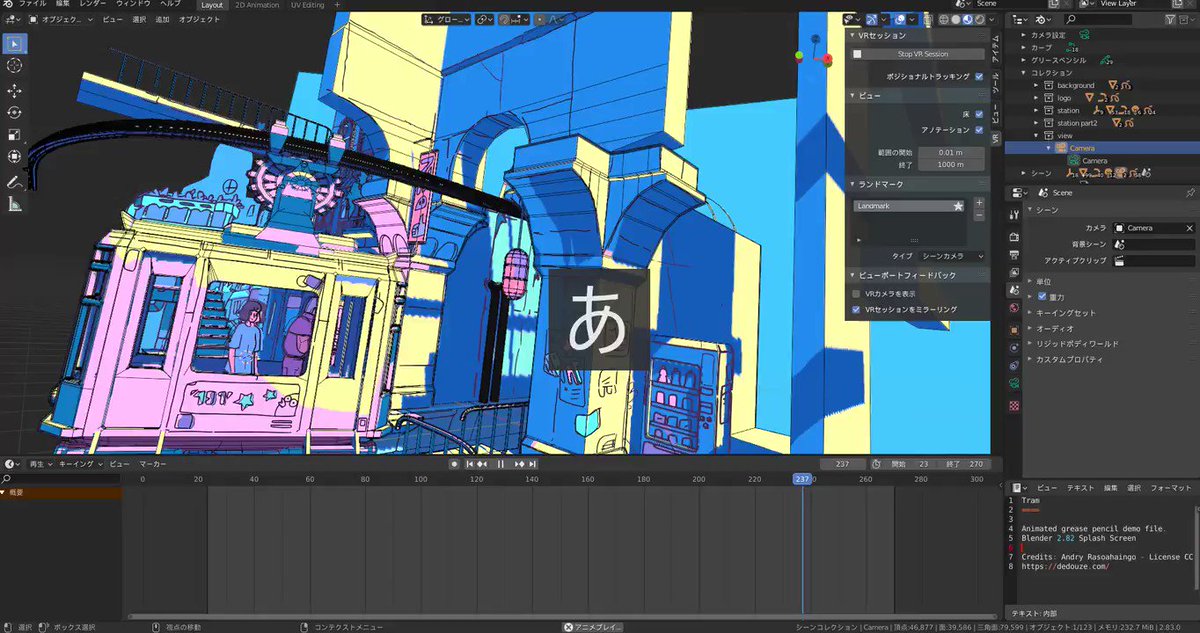This screenshot has height=633, width=1200.
Task: Toggle the 床 floor checkbox
Action: click(x=979, y=114)
